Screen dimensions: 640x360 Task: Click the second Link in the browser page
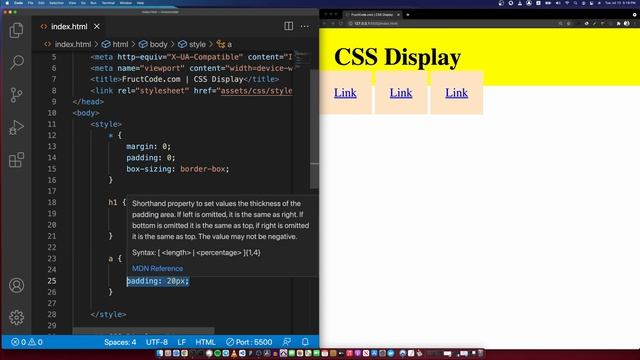400,93
